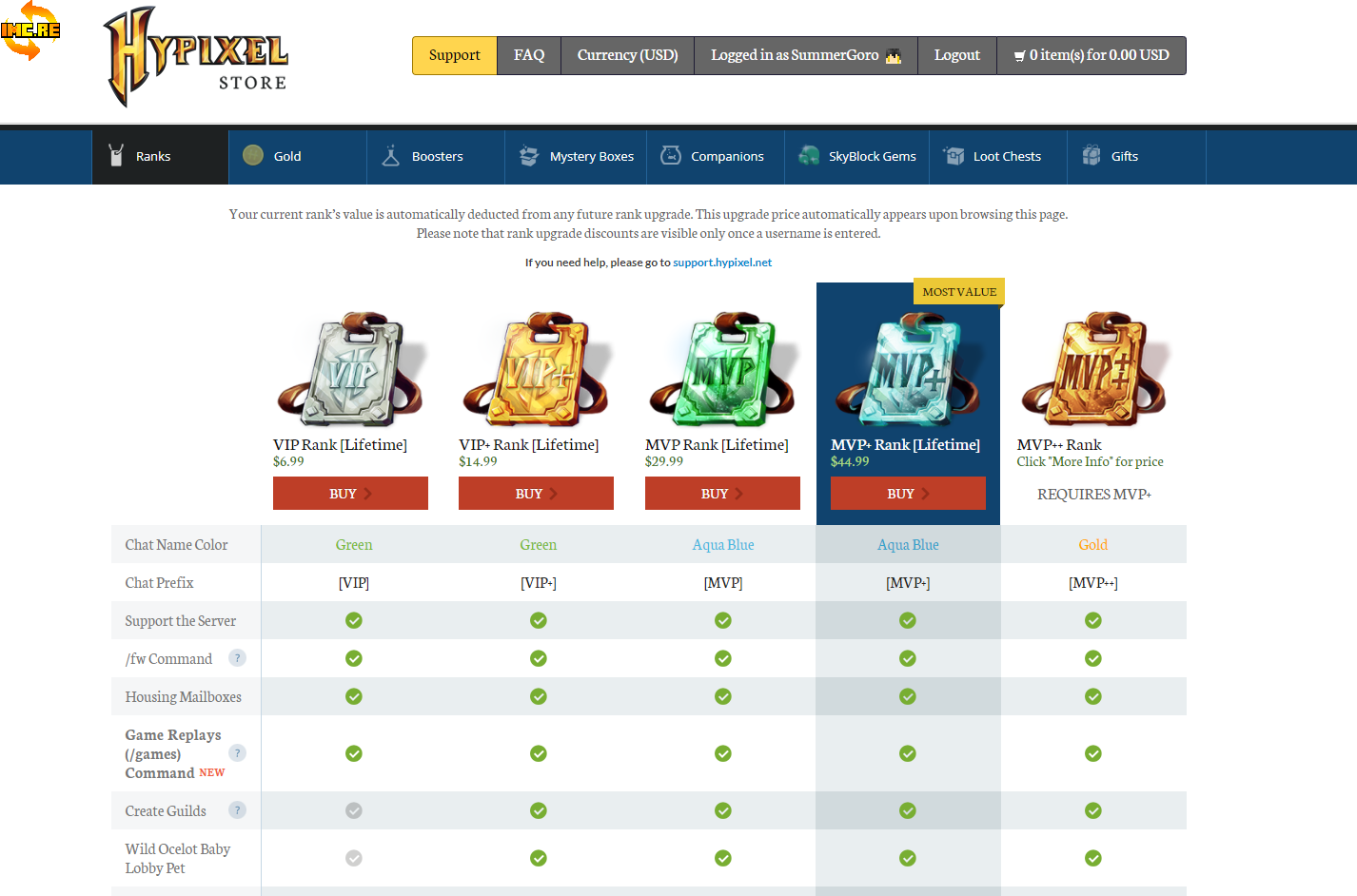The height and width of the screenshot is (896, 1357).
Task: Open the Loot Chests category
Action: click(993, 157)
